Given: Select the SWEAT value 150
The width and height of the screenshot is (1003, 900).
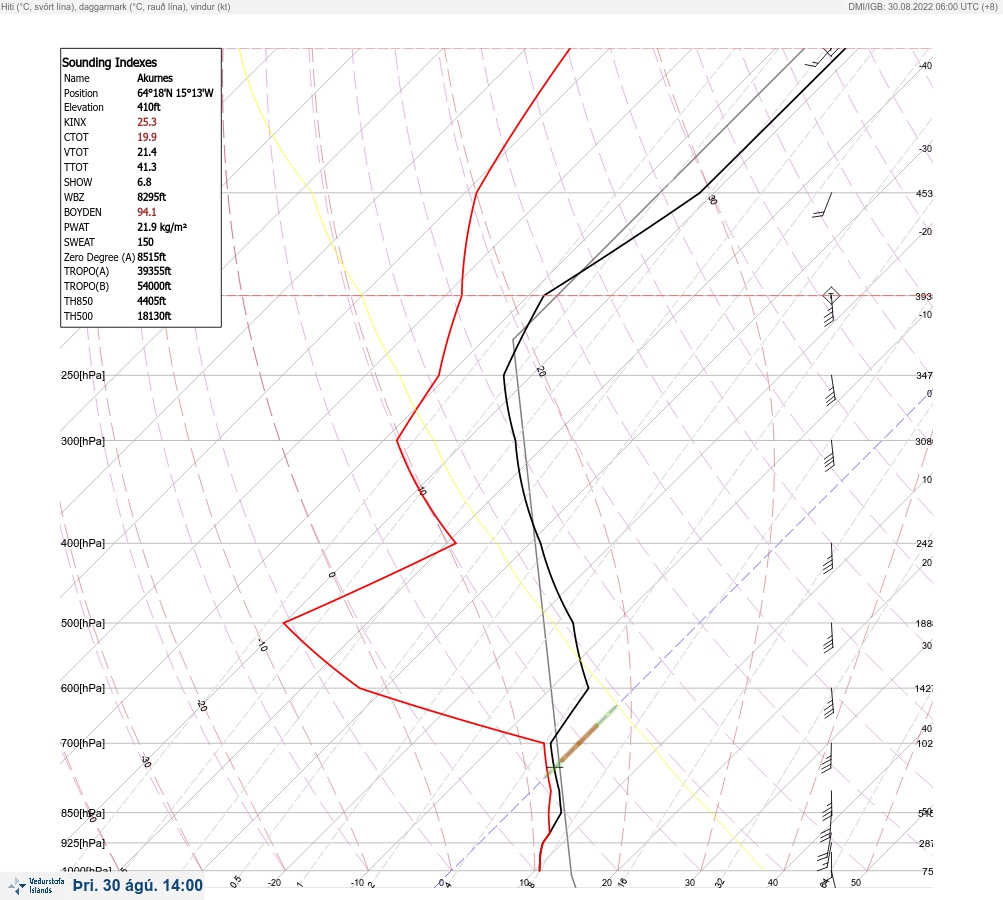Looking at the screenshot, I should pos(145,242).
